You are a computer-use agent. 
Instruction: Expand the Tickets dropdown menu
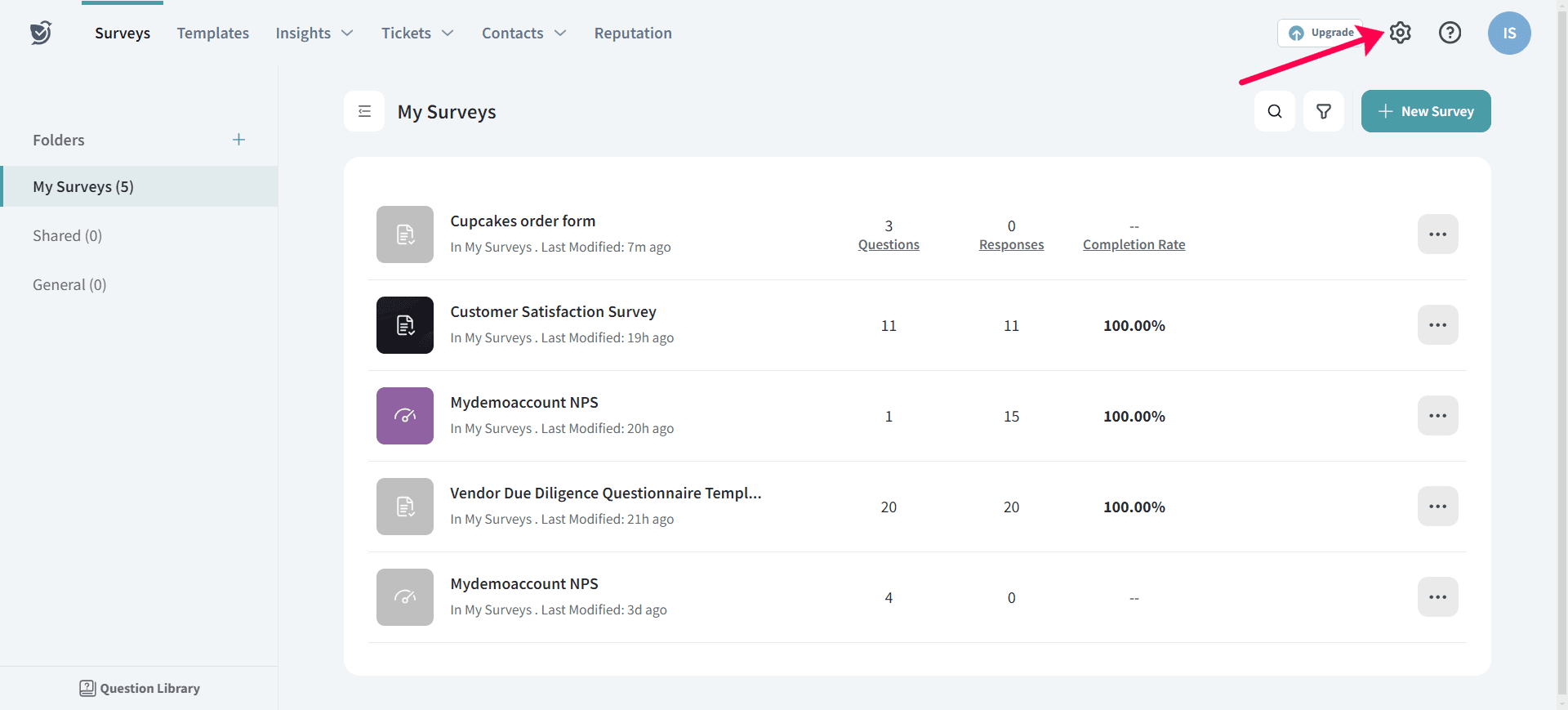tap(416, 33)
